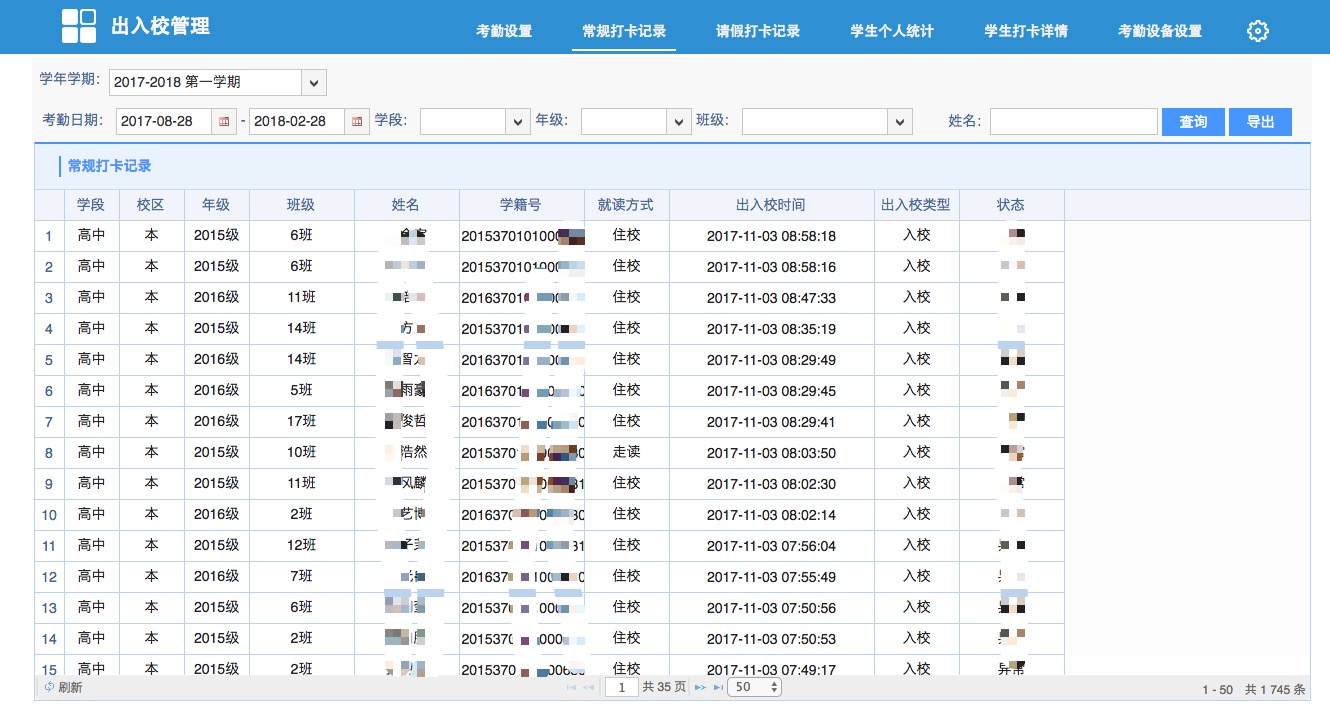Expand the 学段 dropdown
Image resolution: width=1330 pixels, height=713 pixels.
pyautogui.click(x=518, y=121)
